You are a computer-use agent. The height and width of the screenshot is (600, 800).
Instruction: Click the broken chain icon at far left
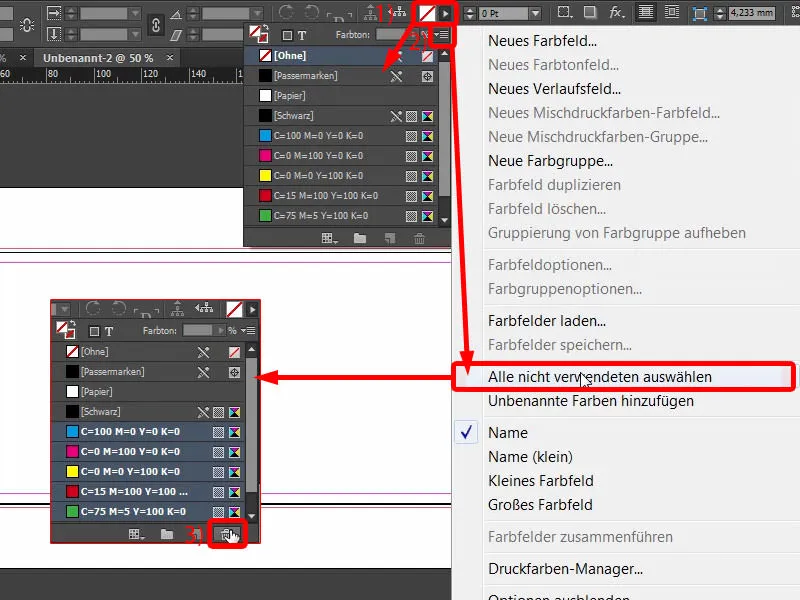(27, 25)
